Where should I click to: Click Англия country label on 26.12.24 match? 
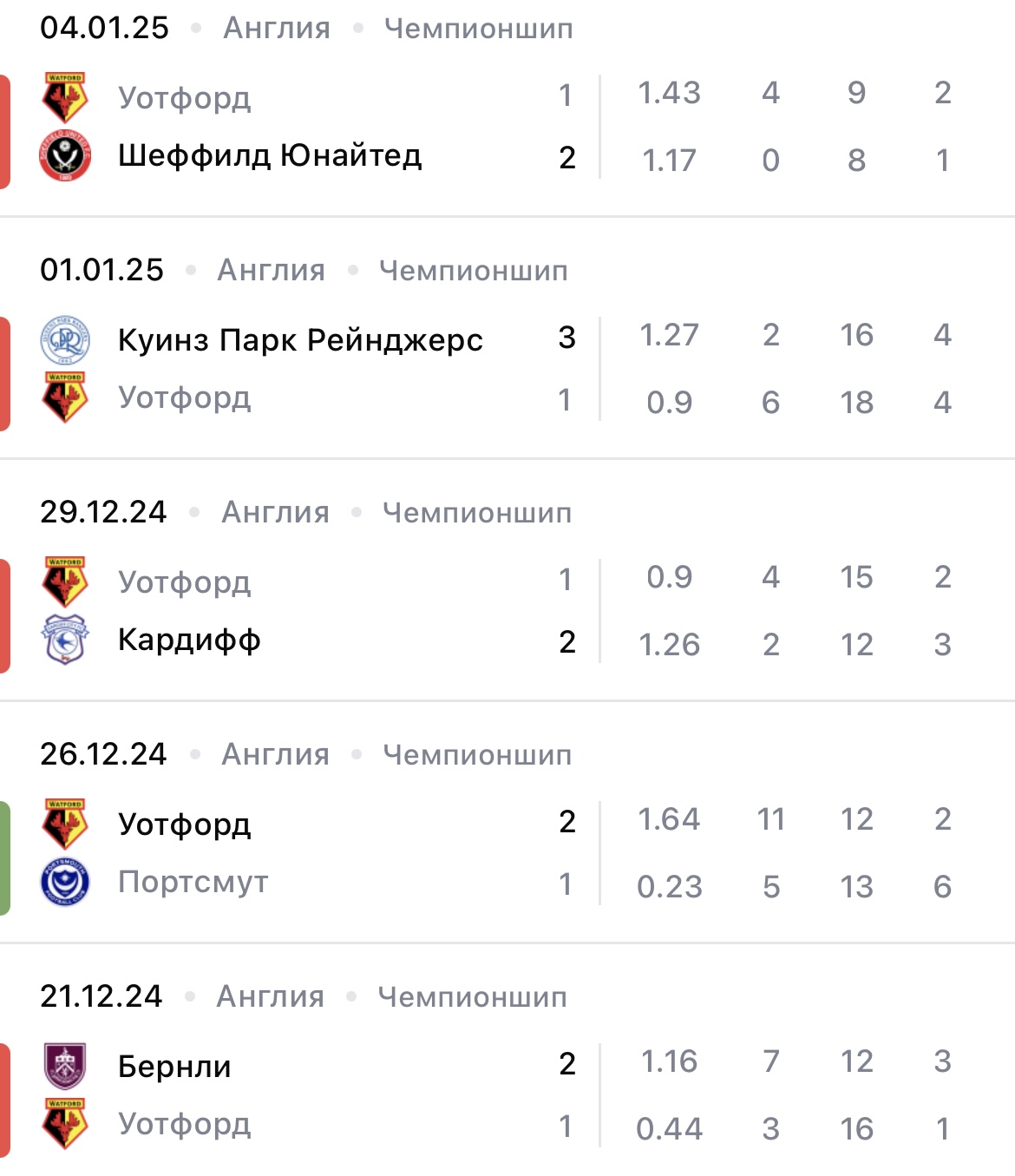click(x=275, y=755)
